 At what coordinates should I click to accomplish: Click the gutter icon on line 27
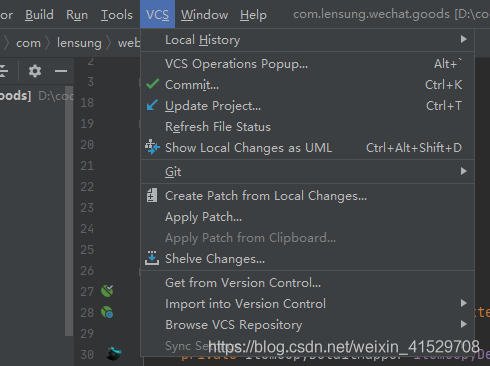point(107,291)
